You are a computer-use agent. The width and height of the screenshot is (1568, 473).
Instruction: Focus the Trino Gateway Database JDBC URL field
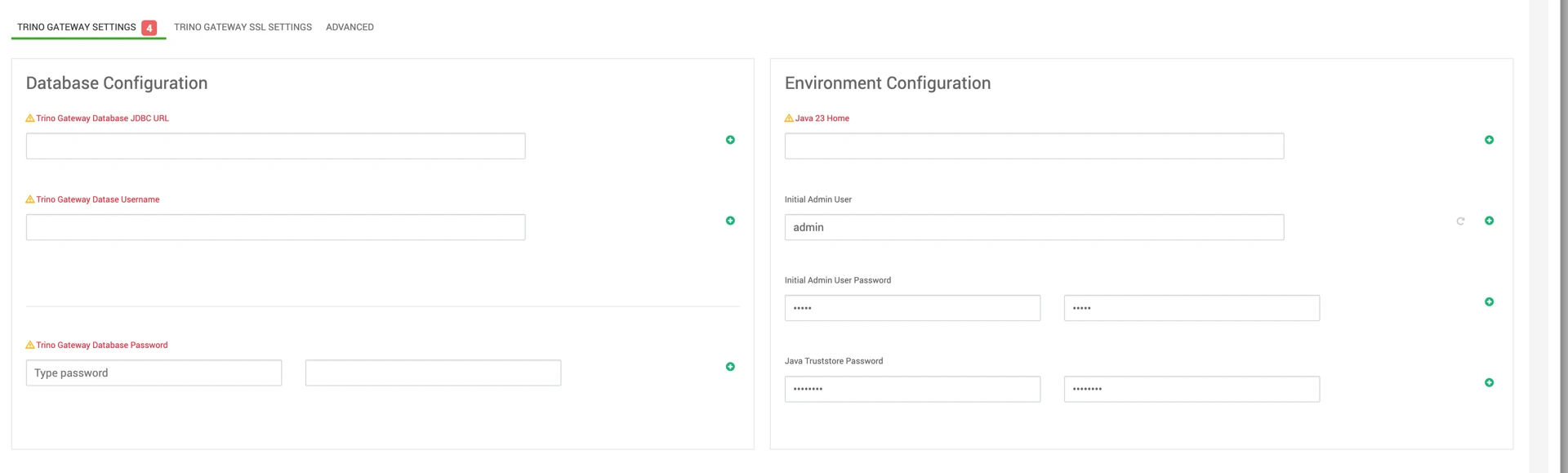coord(275,146)
